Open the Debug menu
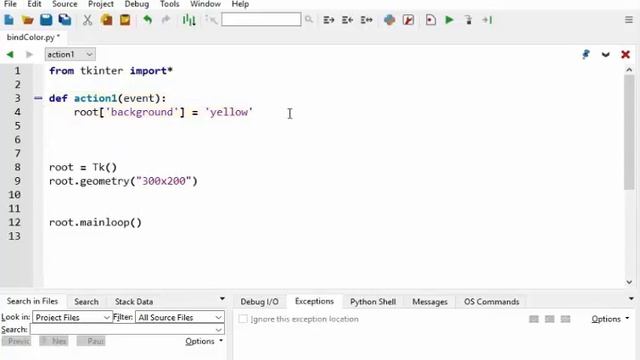 point(136,4)
